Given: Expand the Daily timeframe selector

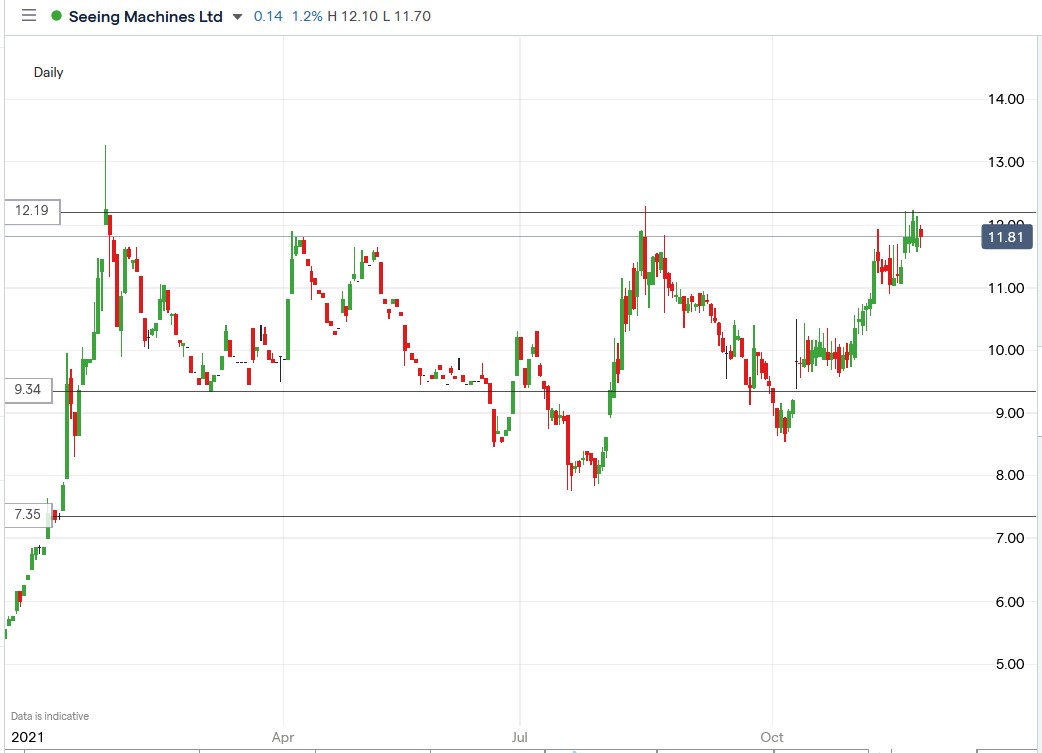Looking at the screenshot, I should (x=48, y=72).
